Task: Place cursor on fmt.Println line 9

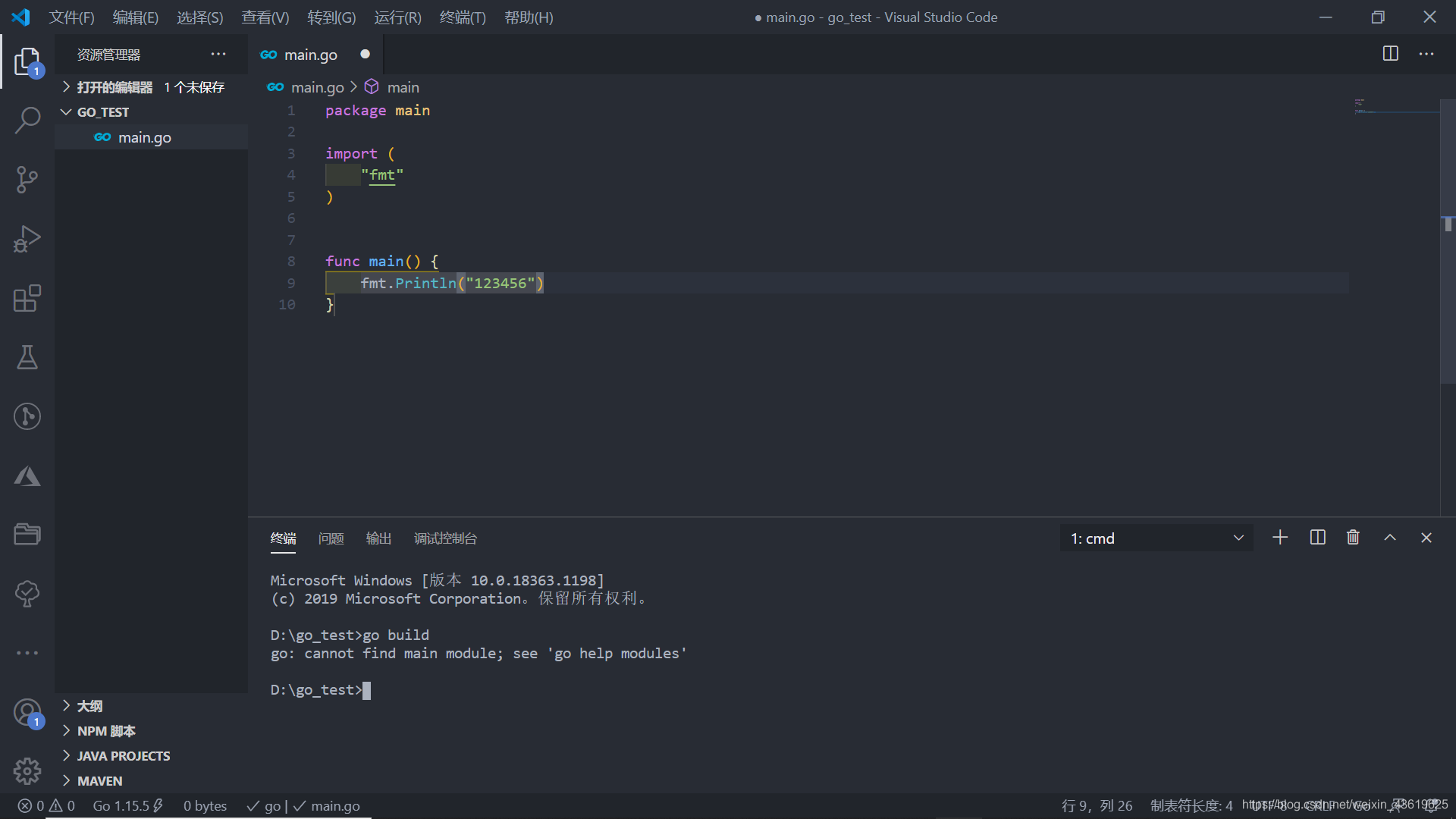Action: click(x=451, y=283)
